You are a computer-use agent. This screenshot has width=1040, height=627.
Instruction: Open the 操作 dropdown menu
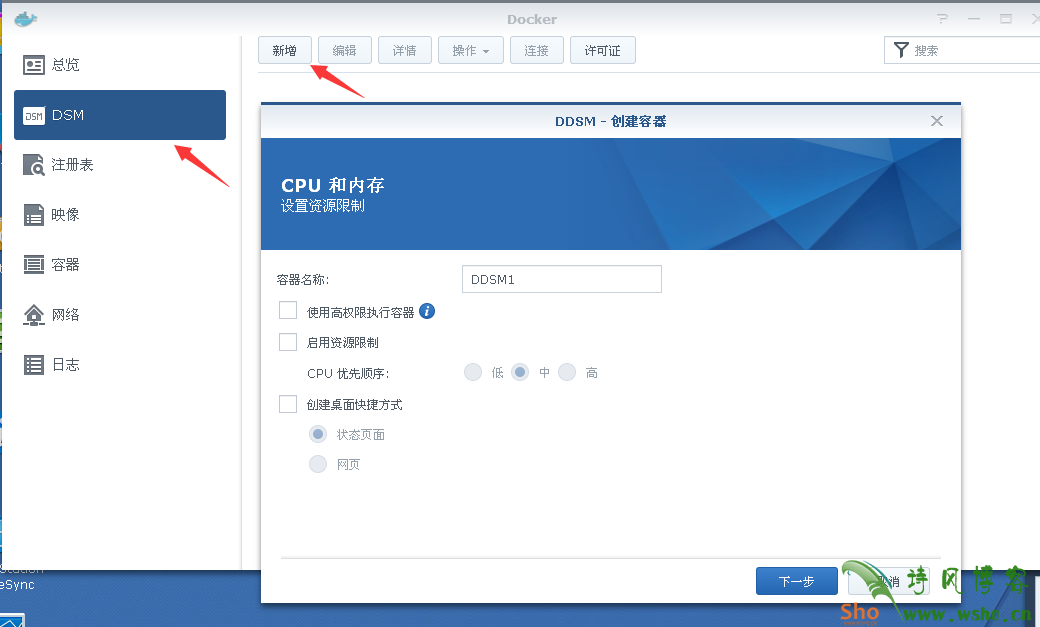click(470, 49)
